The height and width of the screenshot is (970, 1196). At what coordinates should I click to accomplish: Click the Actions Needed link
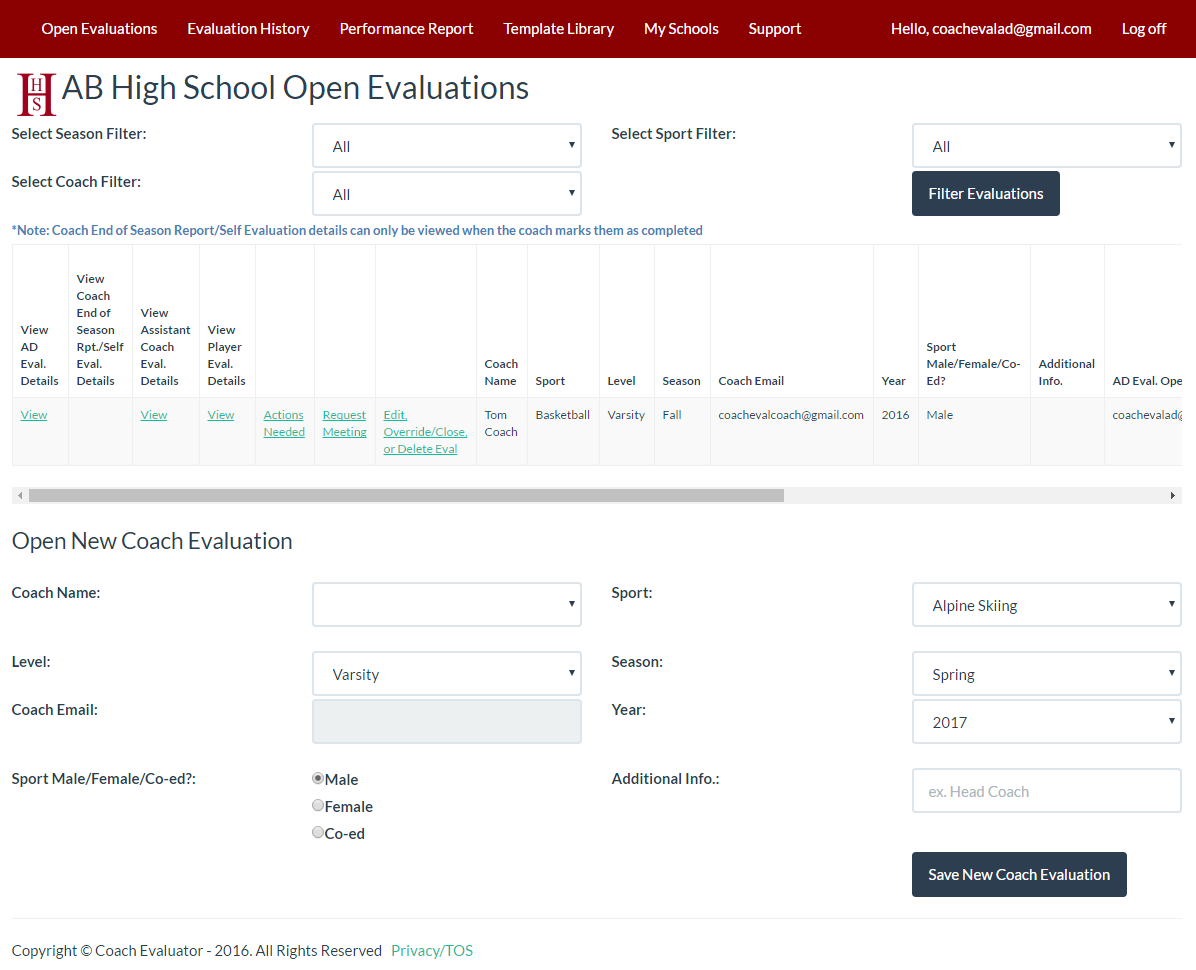click(x=284, y=423)
